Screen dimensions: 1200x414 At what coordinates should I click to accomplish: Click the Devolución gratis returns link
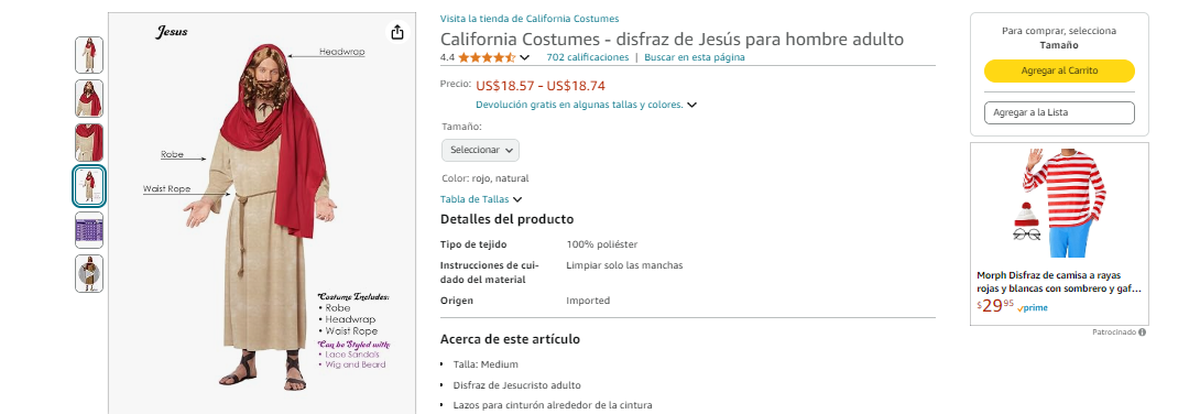[579, 104]
